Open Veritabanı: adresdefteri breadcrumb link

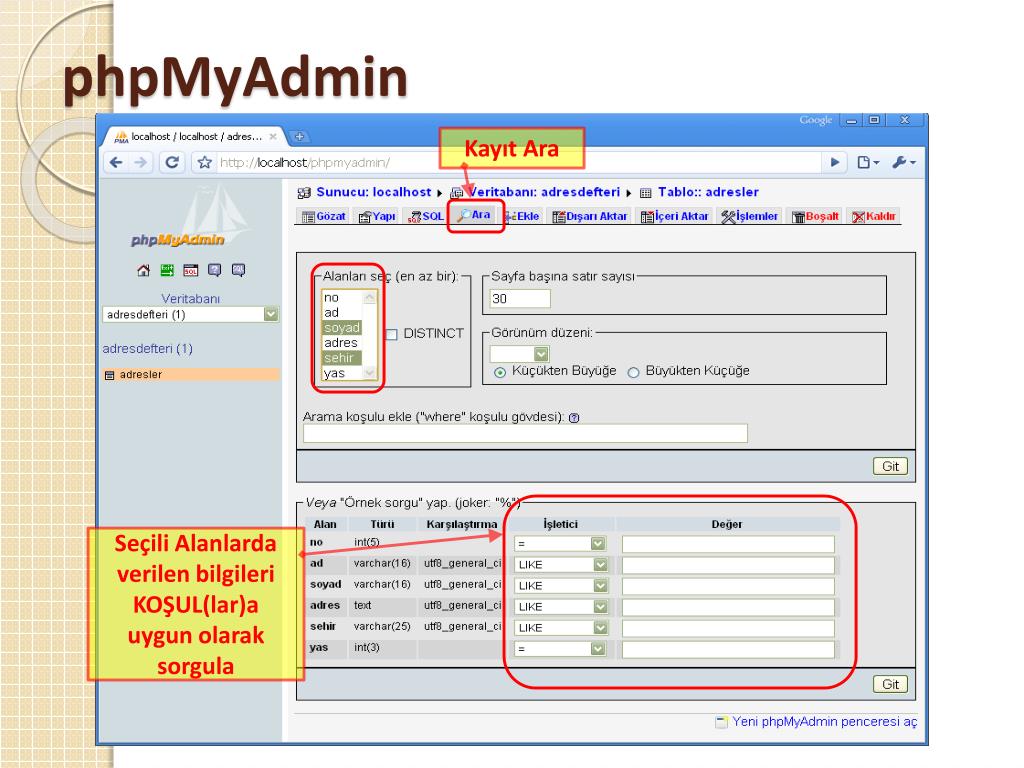tap(545, 192)
